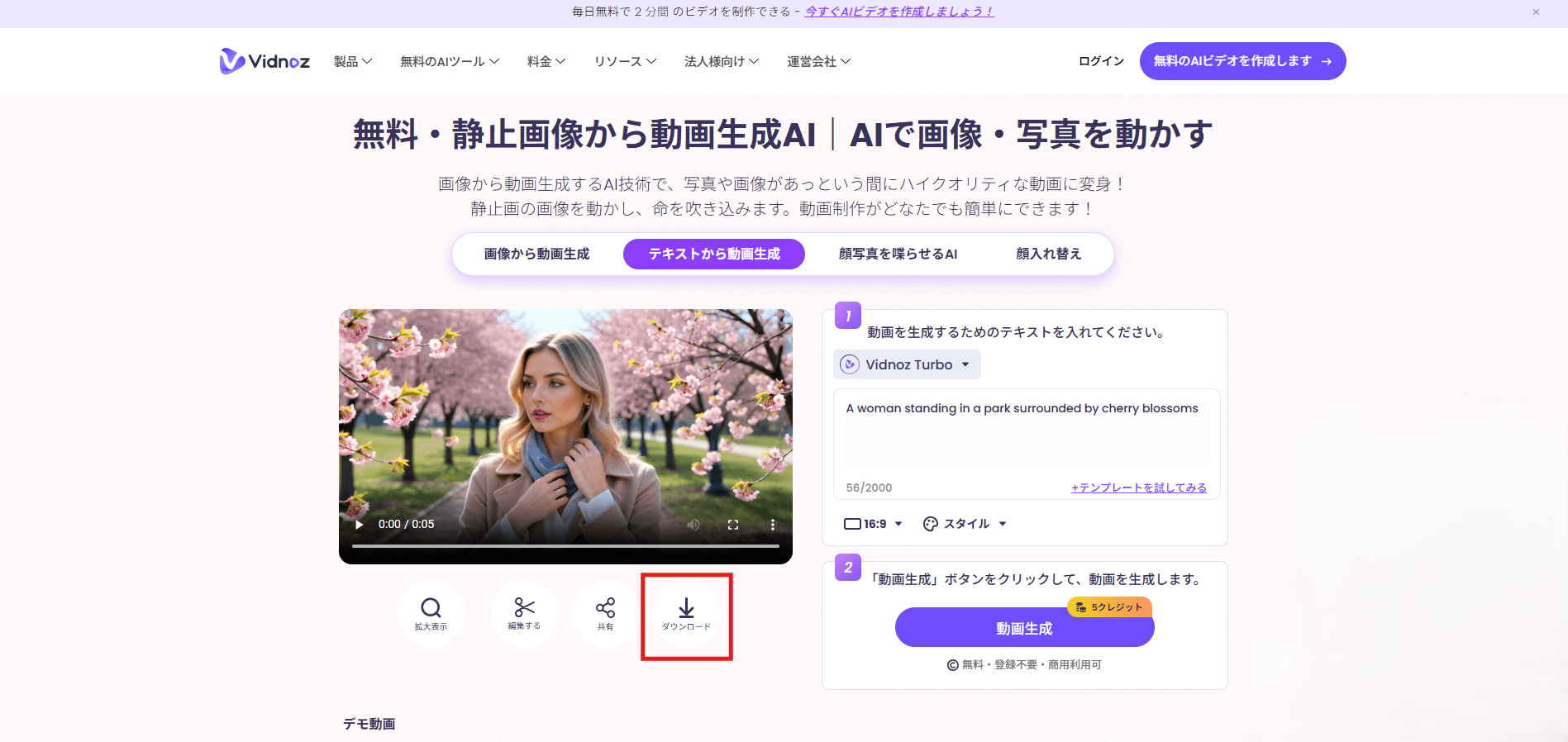Open the 16:9 aspect ratio dropdown
1568x742 pixels.
[873, 524]
